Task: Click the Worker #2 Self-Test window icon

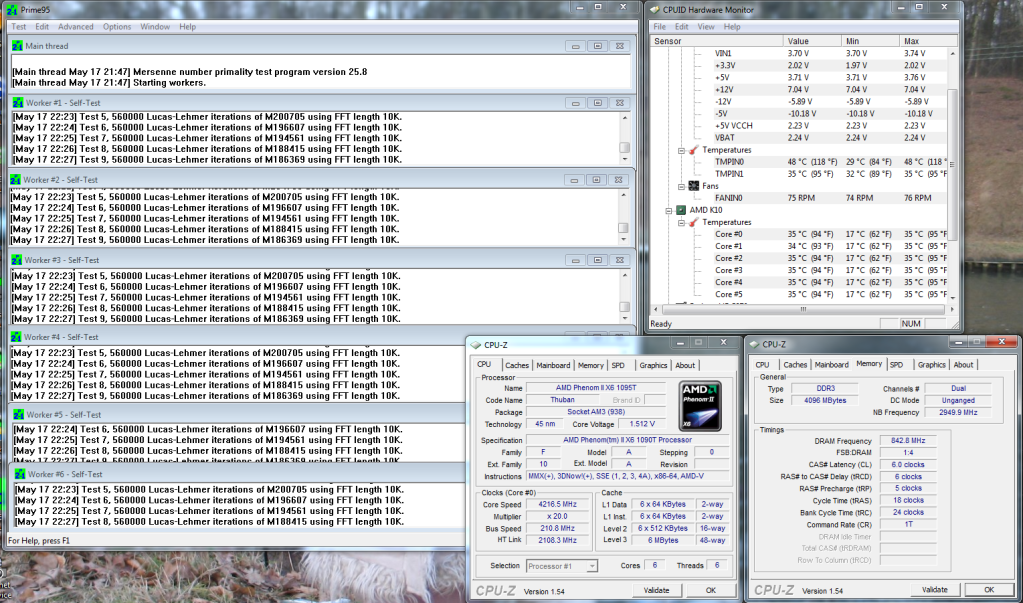Action: pyautogui.click(x=15, y=179)
